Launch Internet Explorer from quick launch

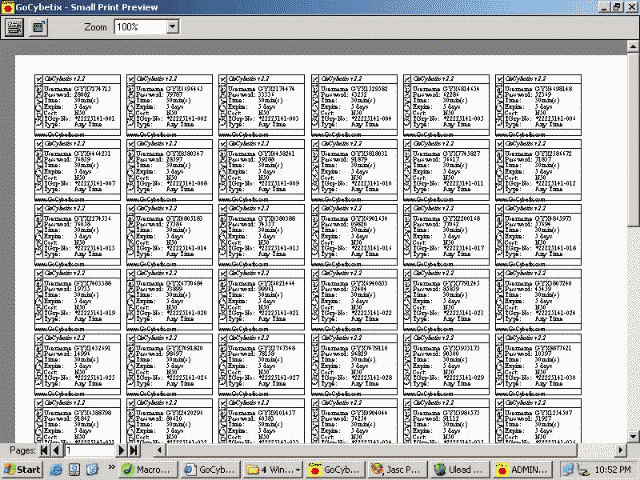[56, 470]
